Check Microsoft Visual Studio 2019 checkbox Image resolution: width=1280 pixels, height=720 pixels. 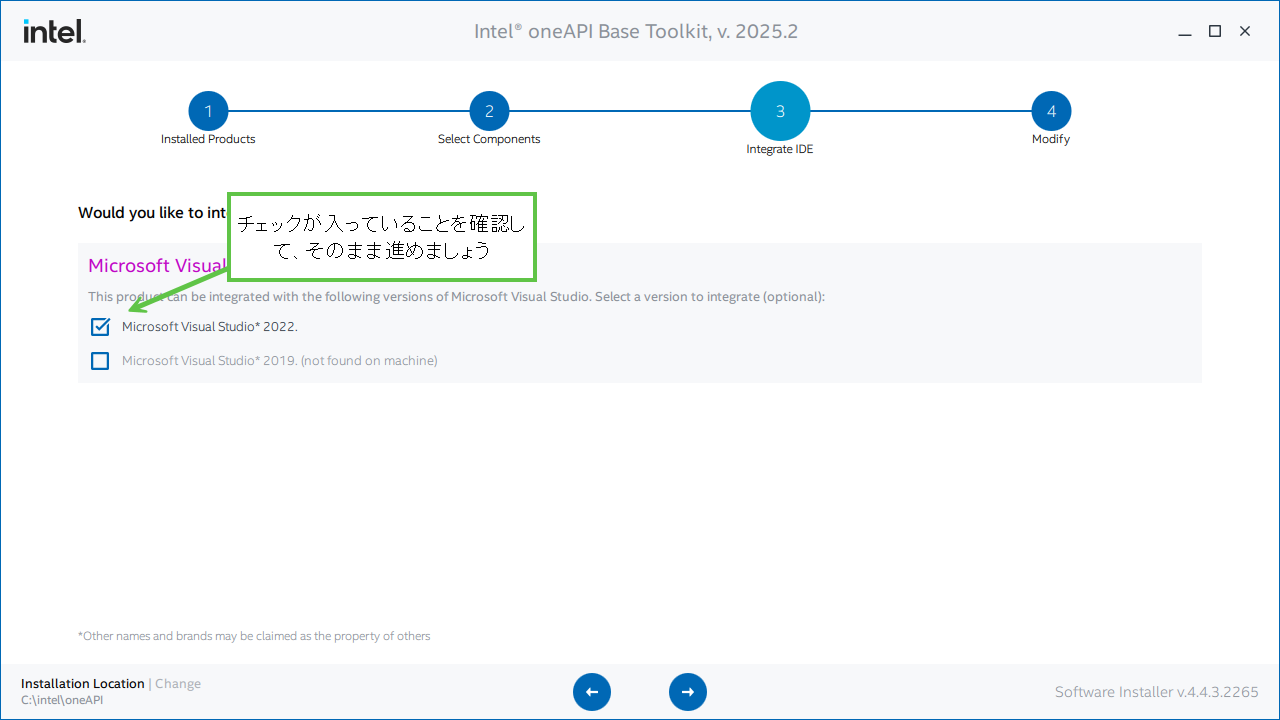click(100, 361)
